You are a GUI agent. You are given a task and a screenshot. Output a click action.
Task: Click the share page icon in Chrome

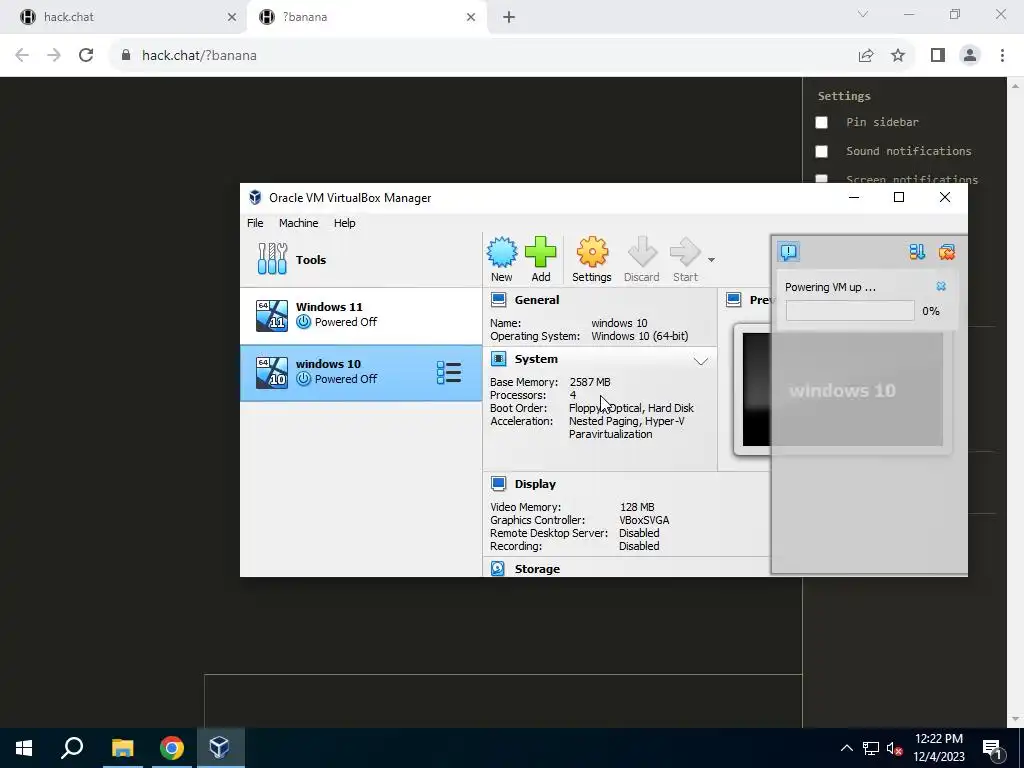pos(866,56)
